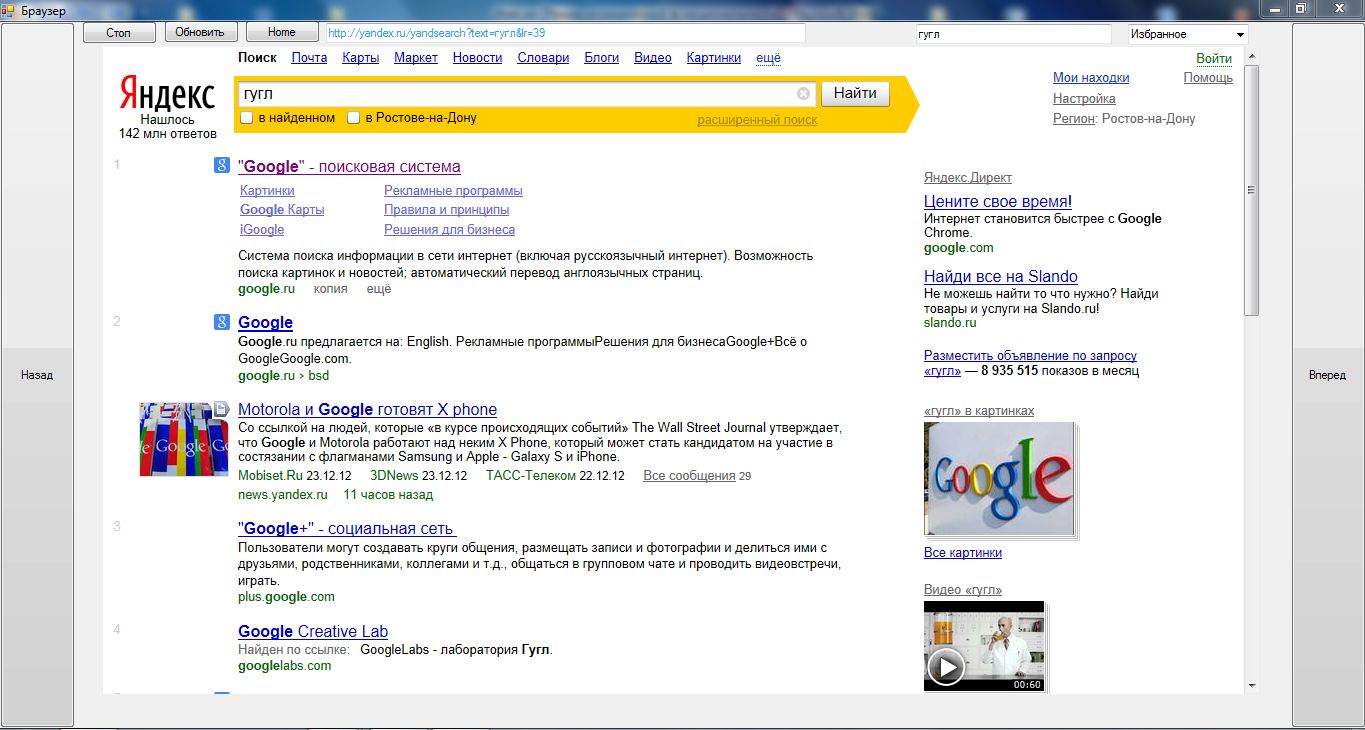Open the Карты tab link

360,58
